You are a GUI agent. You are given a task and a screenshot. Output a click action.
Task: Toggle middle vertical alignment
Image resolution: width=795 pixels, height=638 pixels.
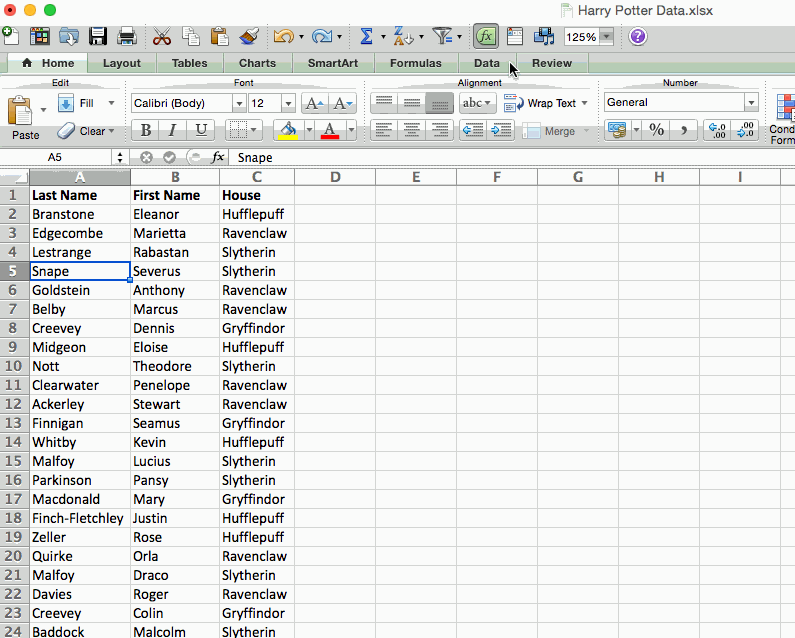click(x=412, y=103)
